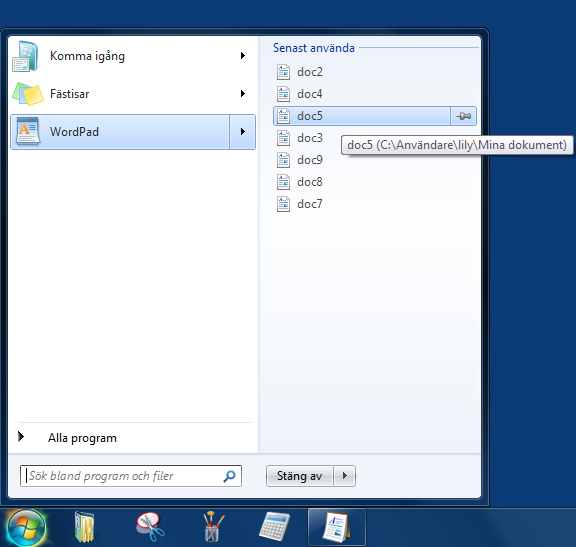This screenshot has height=547, width=576.
Task: Expand Alla program list
Action: click(21, 437)
